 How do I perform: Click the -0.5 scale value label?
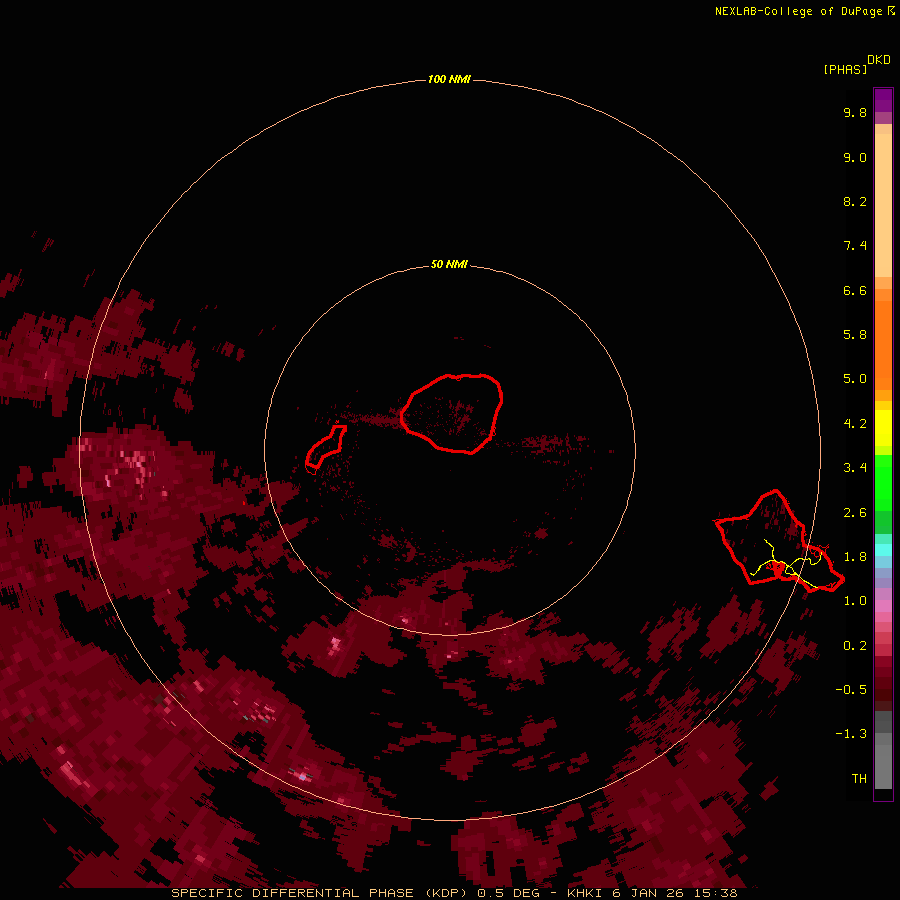coord(851,690)
